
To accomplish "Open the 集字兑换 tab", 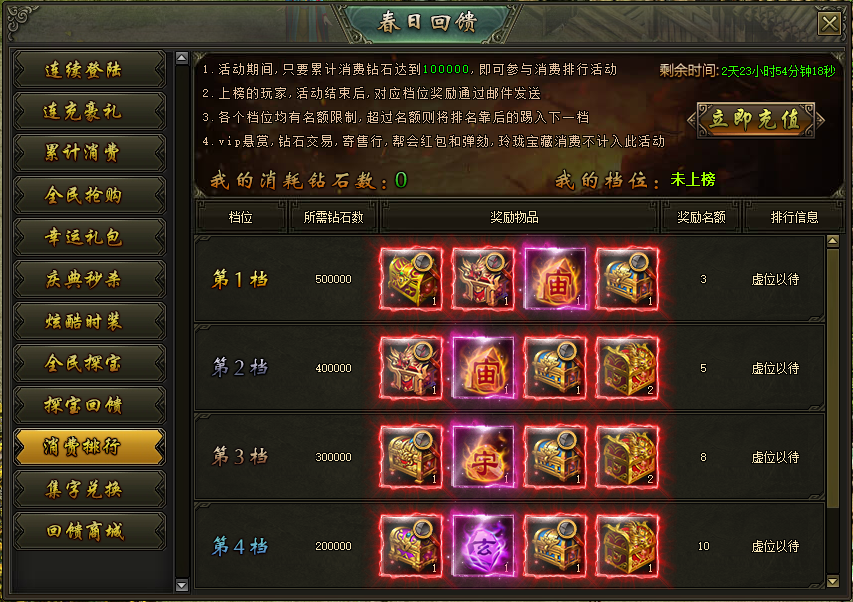I will (90, 489).
